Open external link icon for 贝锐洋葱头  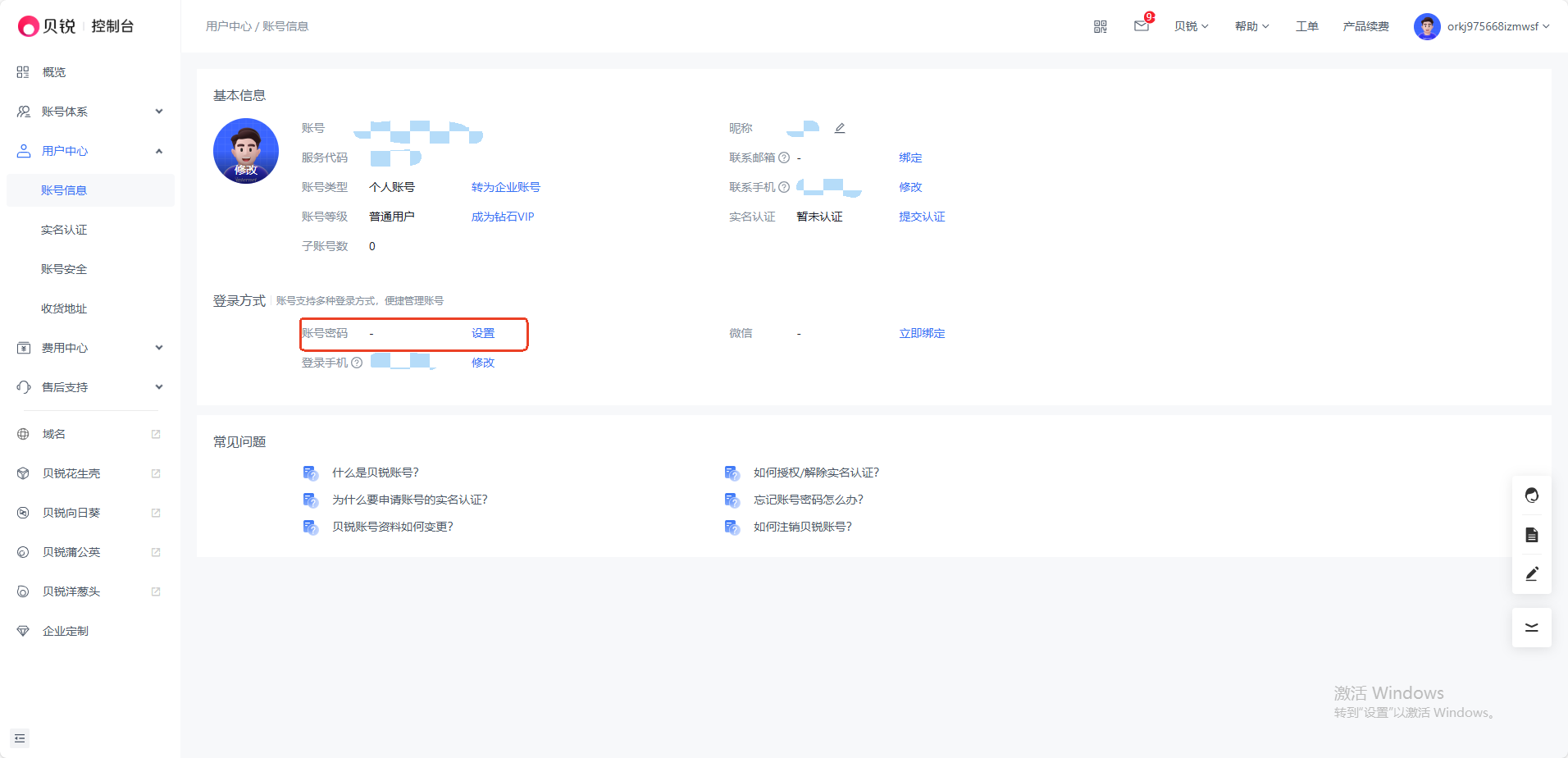(156, 591)
